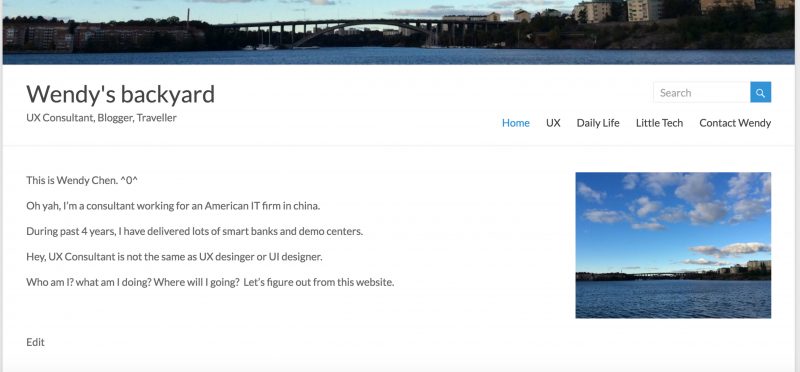The width and height of the screenshot is (800, 372).
Task: Click the bridge header banner image
Action: (x=398, y=32)
